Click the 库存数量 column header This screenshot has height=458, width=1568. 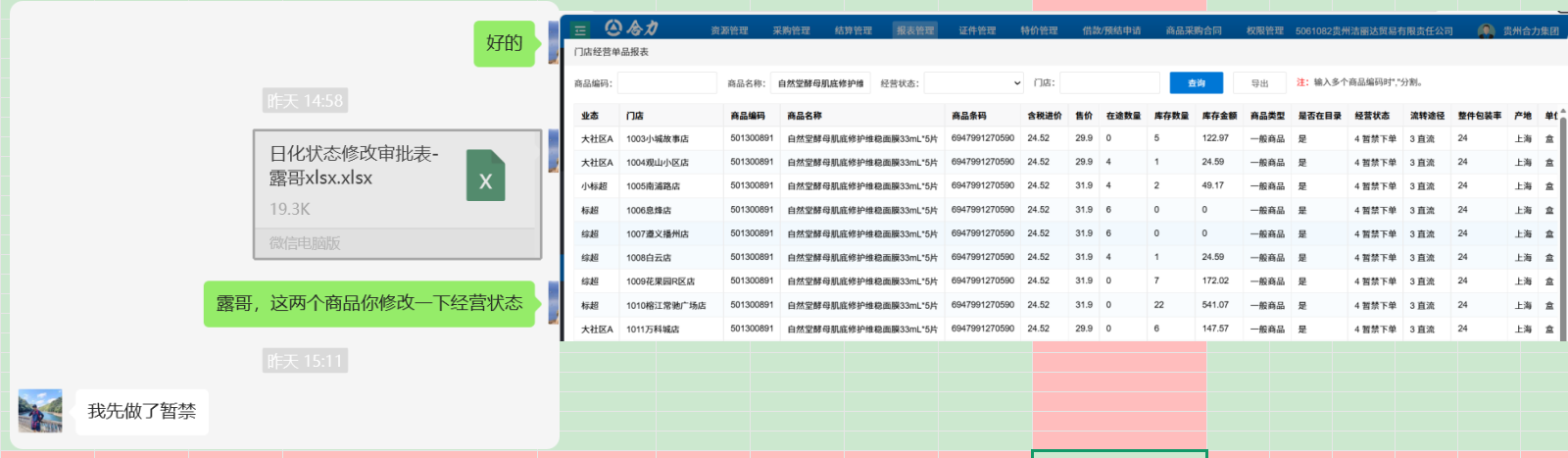1171,116
